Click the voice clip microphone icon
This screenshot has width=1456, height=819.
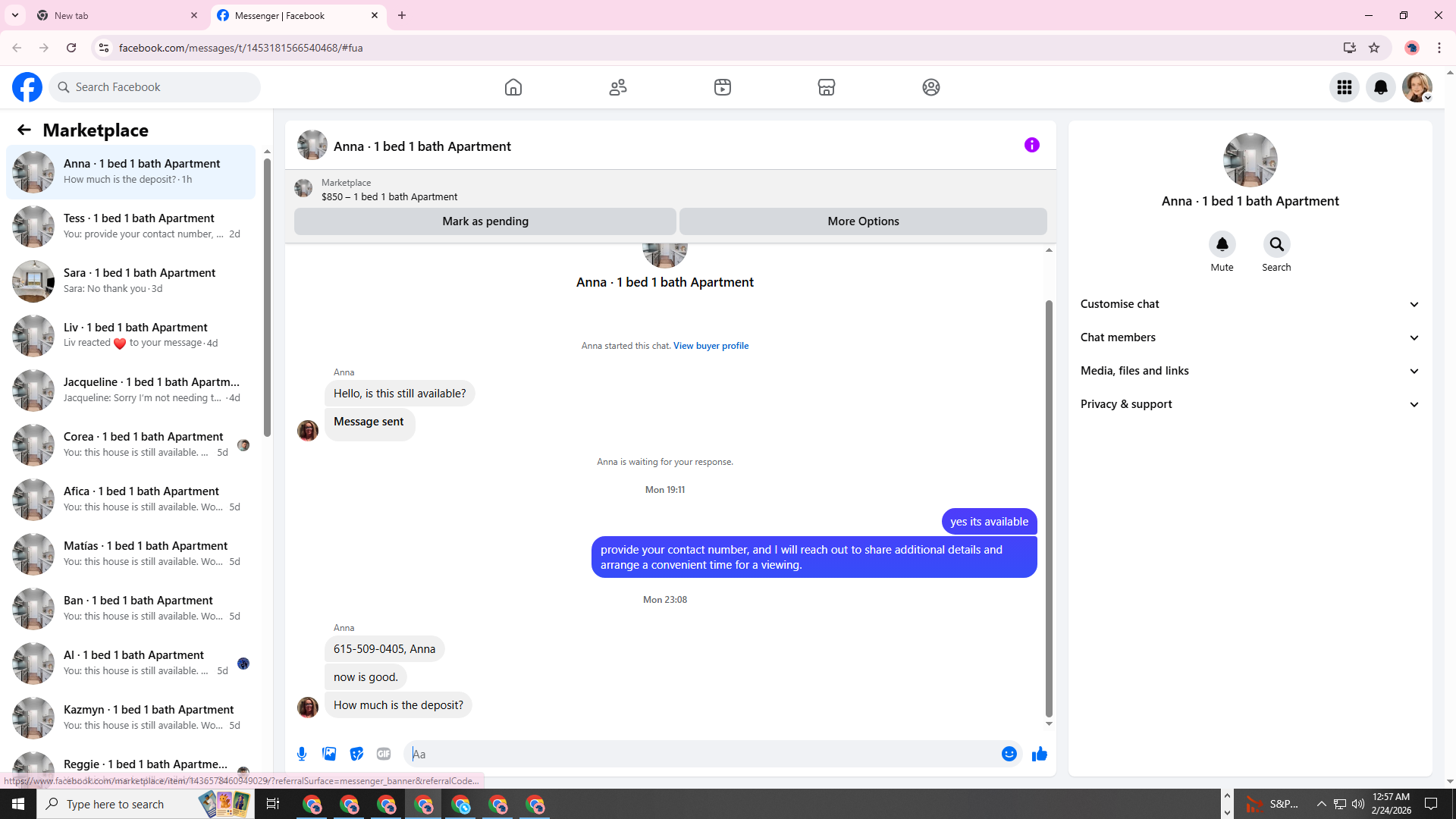click(302, 754)
